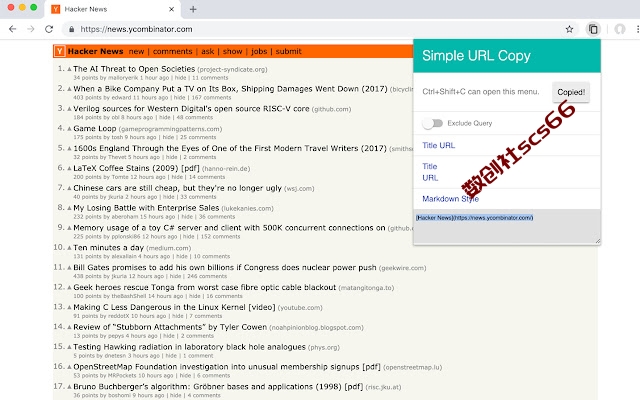640x400 pixels.
Task: Open the 'comments' header link
Action: pyautogui.click(x=172, y=51)
